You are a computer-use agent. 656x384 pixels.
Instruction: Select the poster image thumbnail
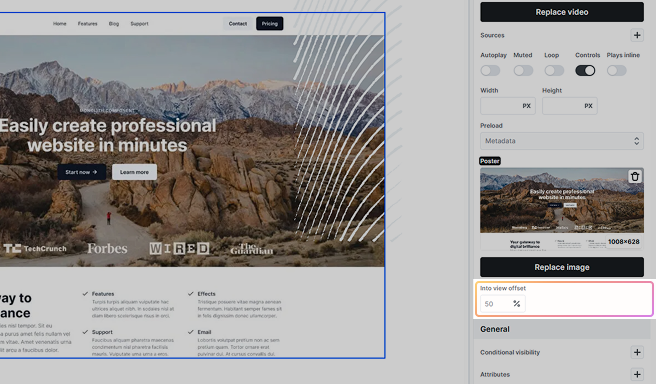[562, 208]
